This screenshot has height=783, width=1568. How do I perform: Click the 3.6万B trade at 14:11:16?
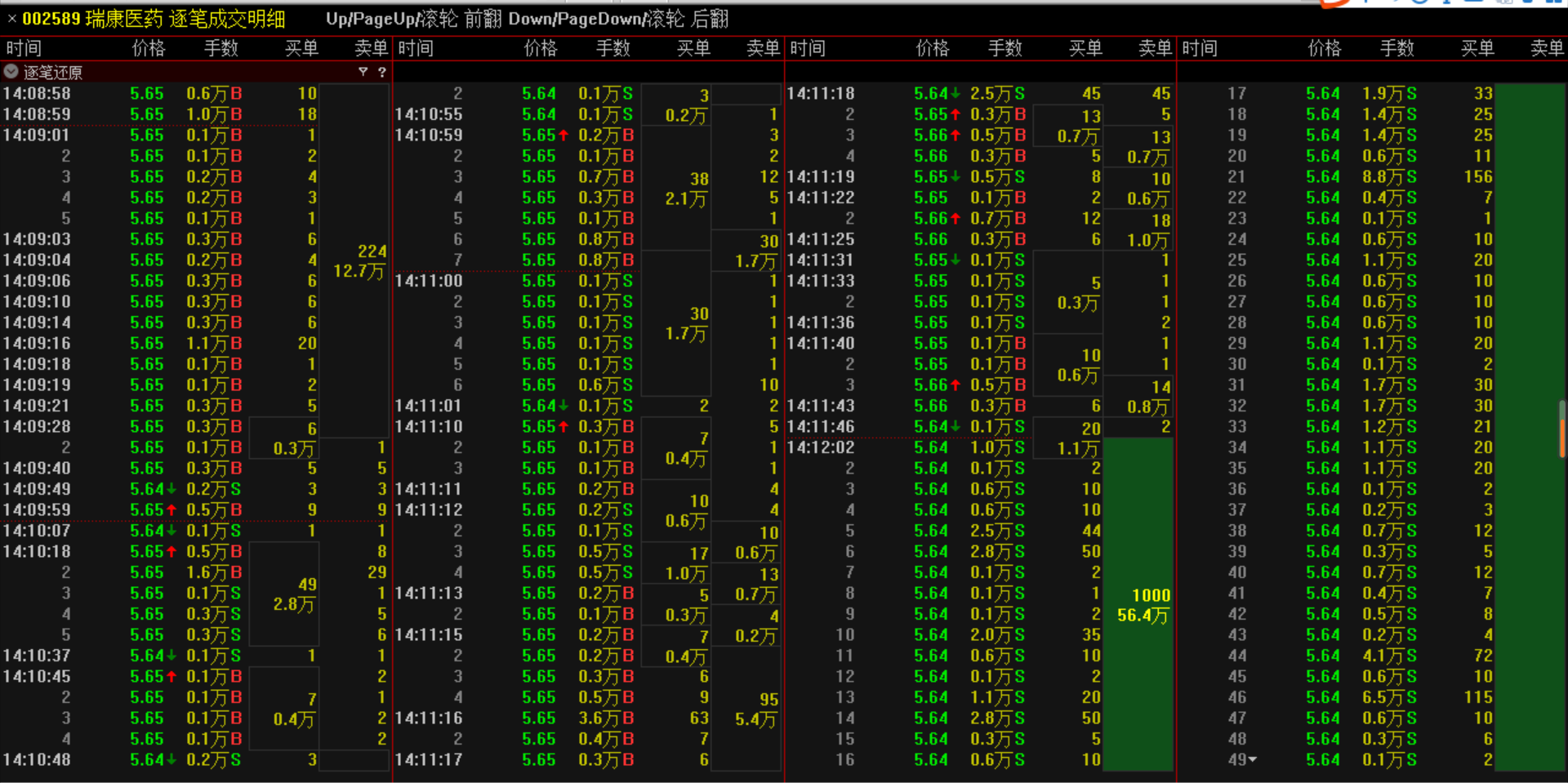click(x=605, y=718)
